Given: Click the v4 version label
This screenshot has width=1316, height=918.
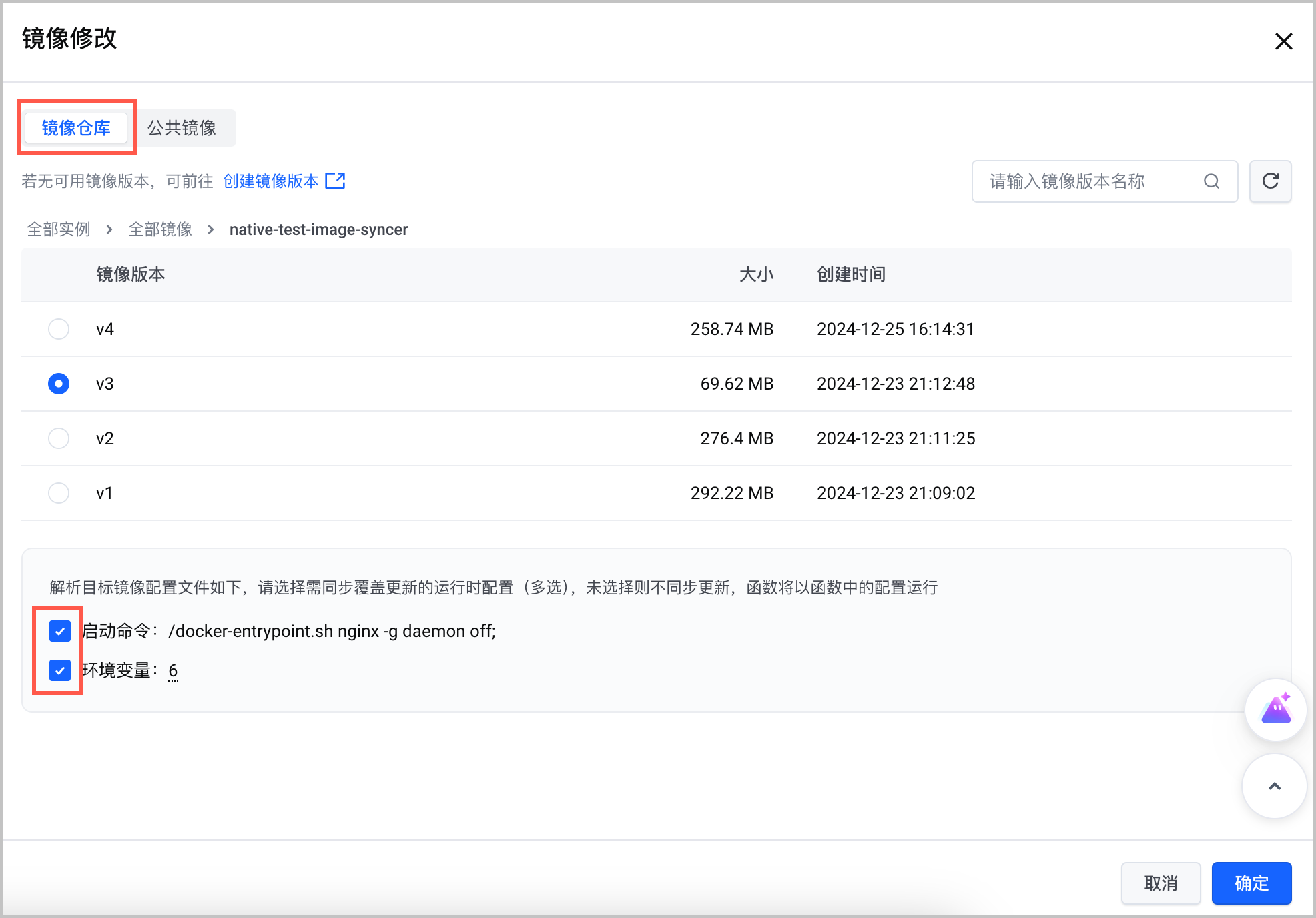Looking at the screenshot, I should [x=105, y=329].
